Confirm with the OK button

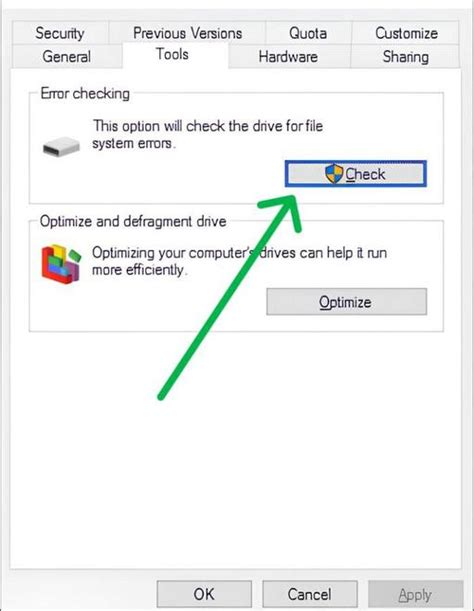click(204, 594)
